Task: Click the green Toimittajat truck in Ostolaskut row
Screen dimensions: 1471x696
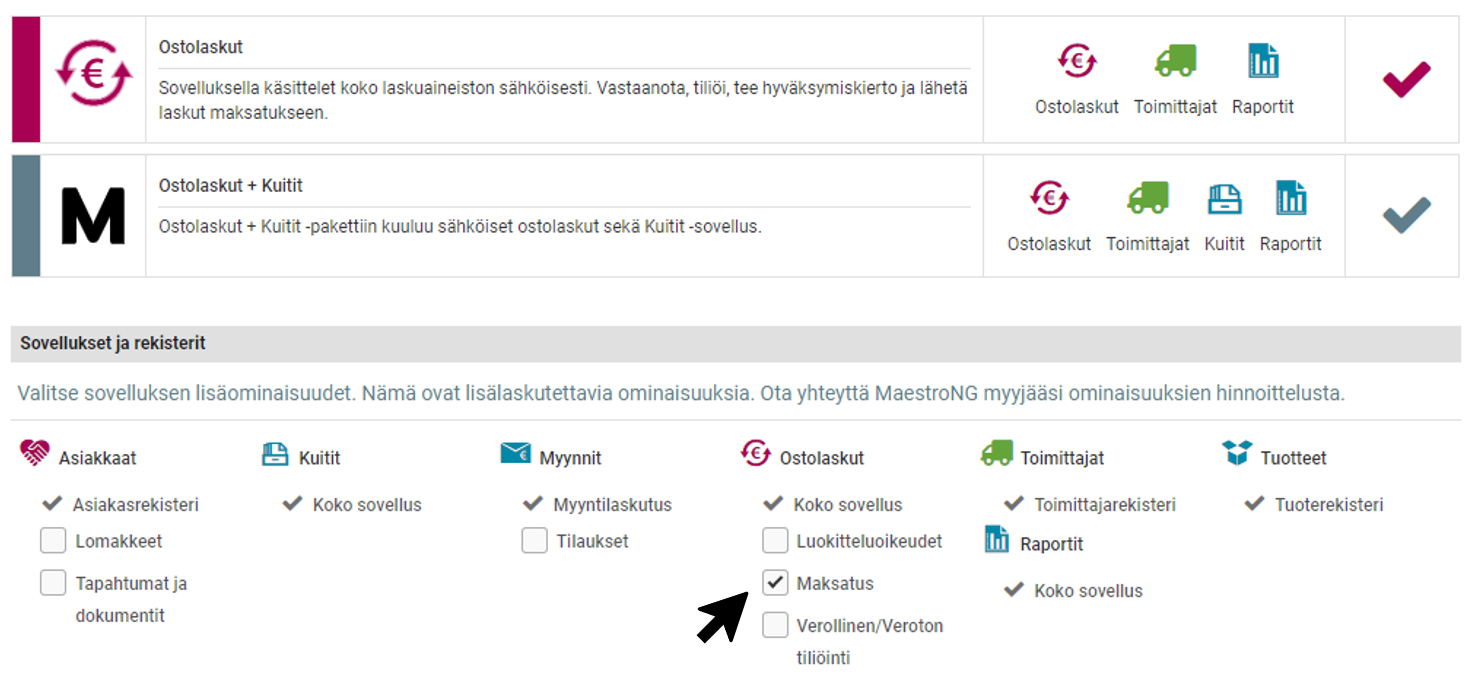Action: pyautogui.click(x=1175, y=62)
